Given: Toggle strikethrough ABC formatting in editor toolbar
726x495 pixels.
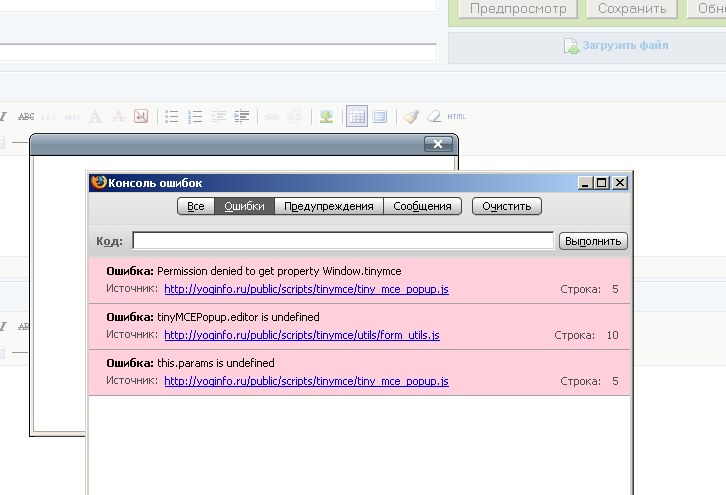Looking at the screenshot, I should coord(26,117).
